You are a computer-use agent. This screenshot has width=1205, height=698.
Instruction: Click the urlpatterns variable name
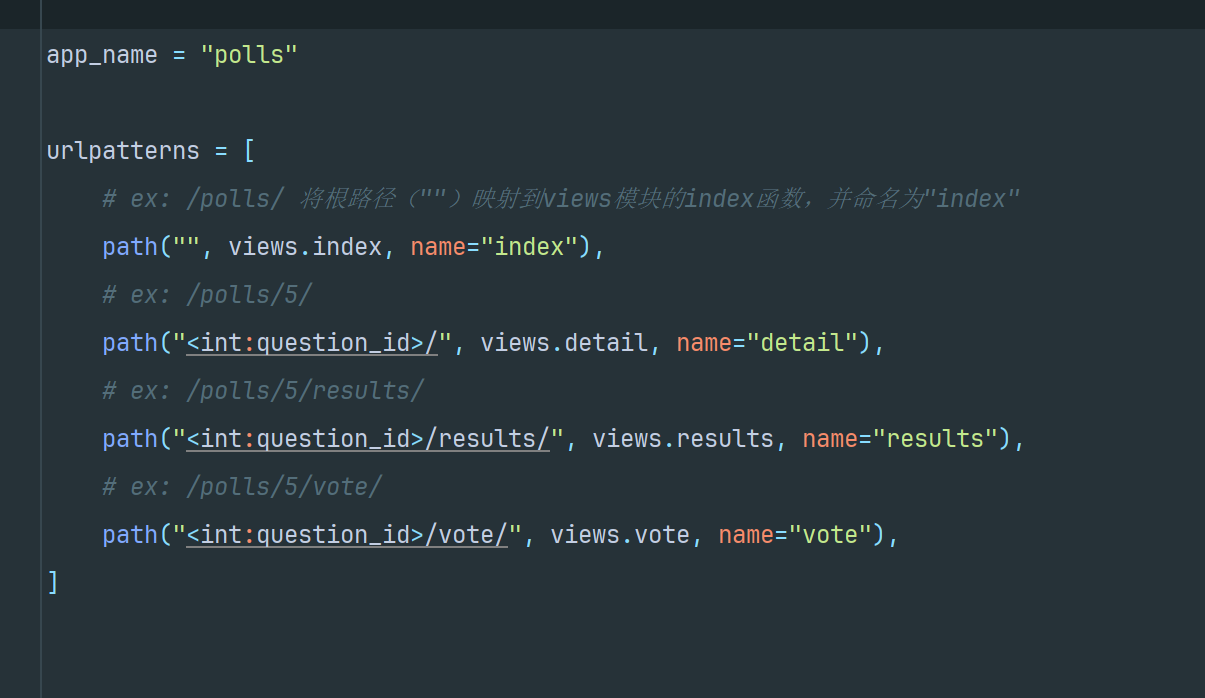[x=122, y=151]
